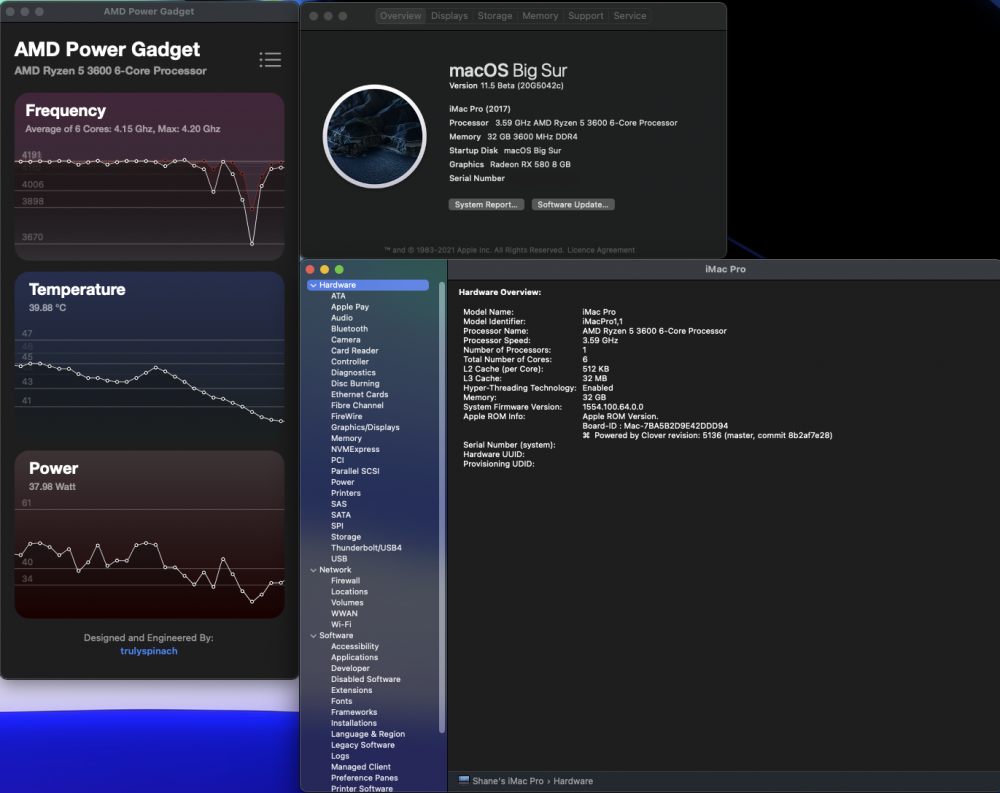Select PCI in the sidebar
This screenshot has width=1000, height=793.
(x=337, y=460)
